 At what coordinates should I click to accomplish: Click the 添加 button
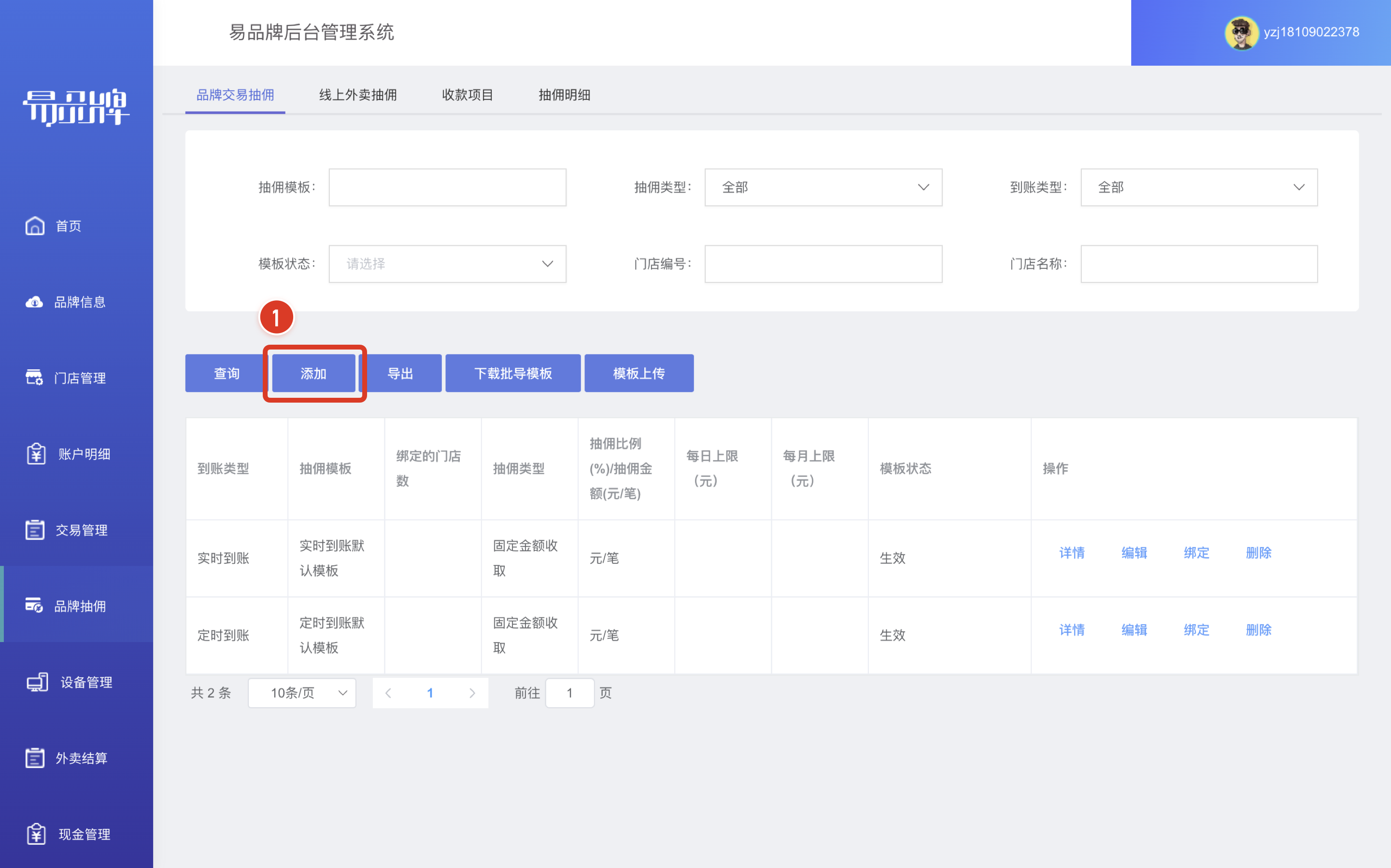pos(313,373)
